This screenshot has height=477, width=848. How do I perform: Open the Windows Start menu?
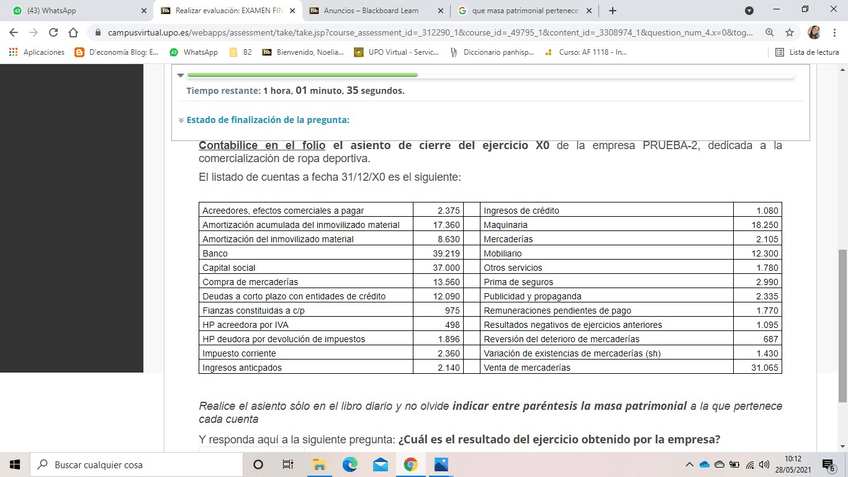14,465
